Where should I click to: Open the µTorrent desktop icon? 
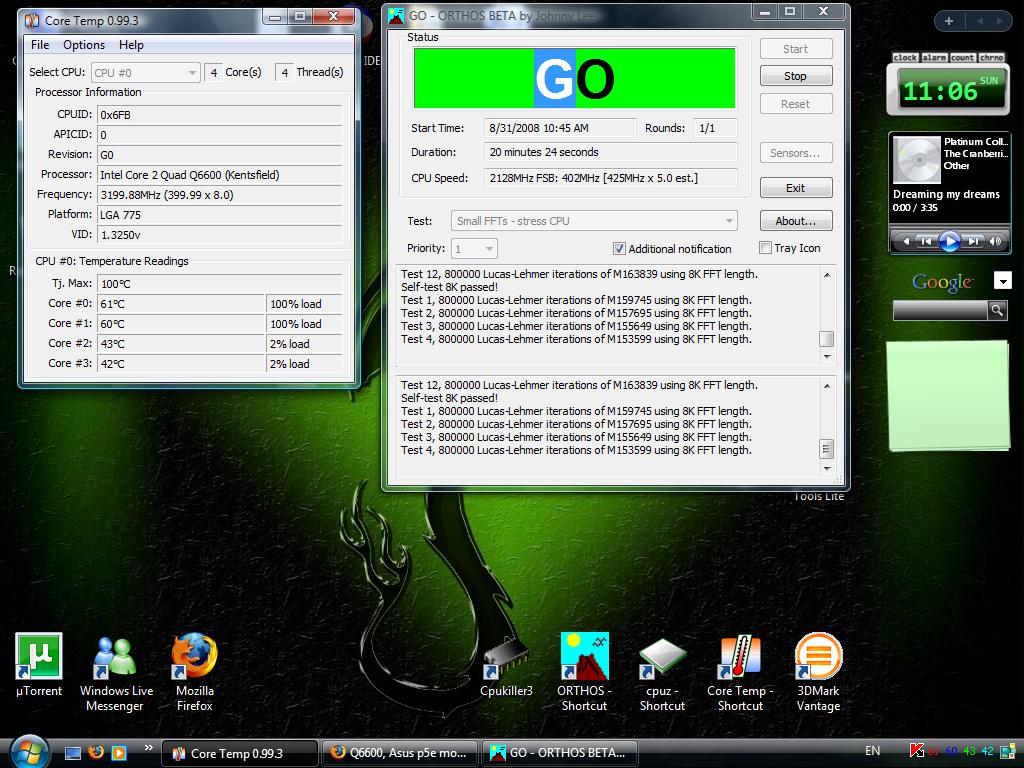(x=39, y=657)
